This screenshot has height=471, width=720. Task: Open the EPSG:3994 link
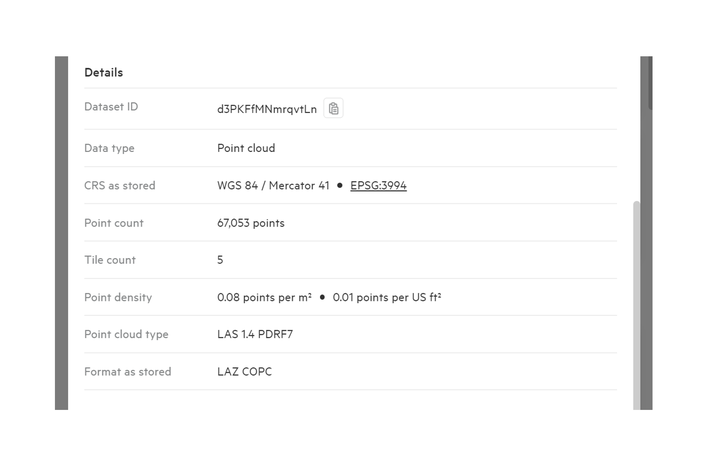click(x=378, y=185)
